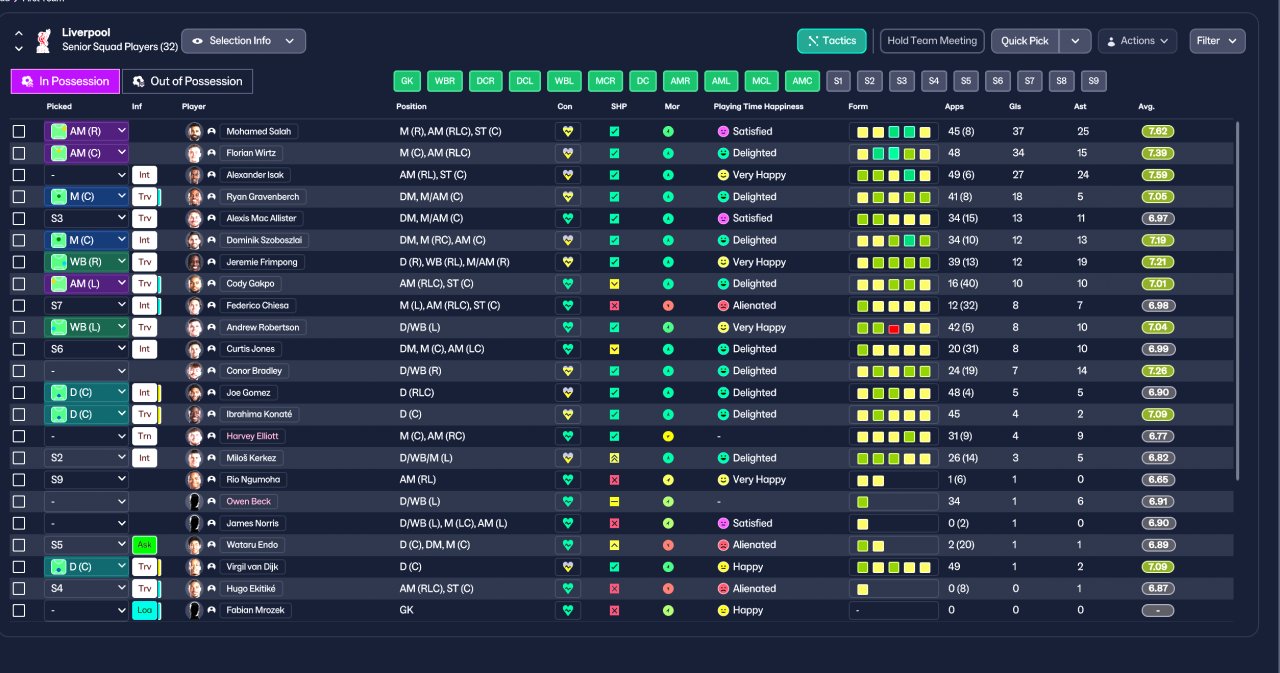
Task: Click Florian Wirtz's player portrait icon
Action: (194, 153)
